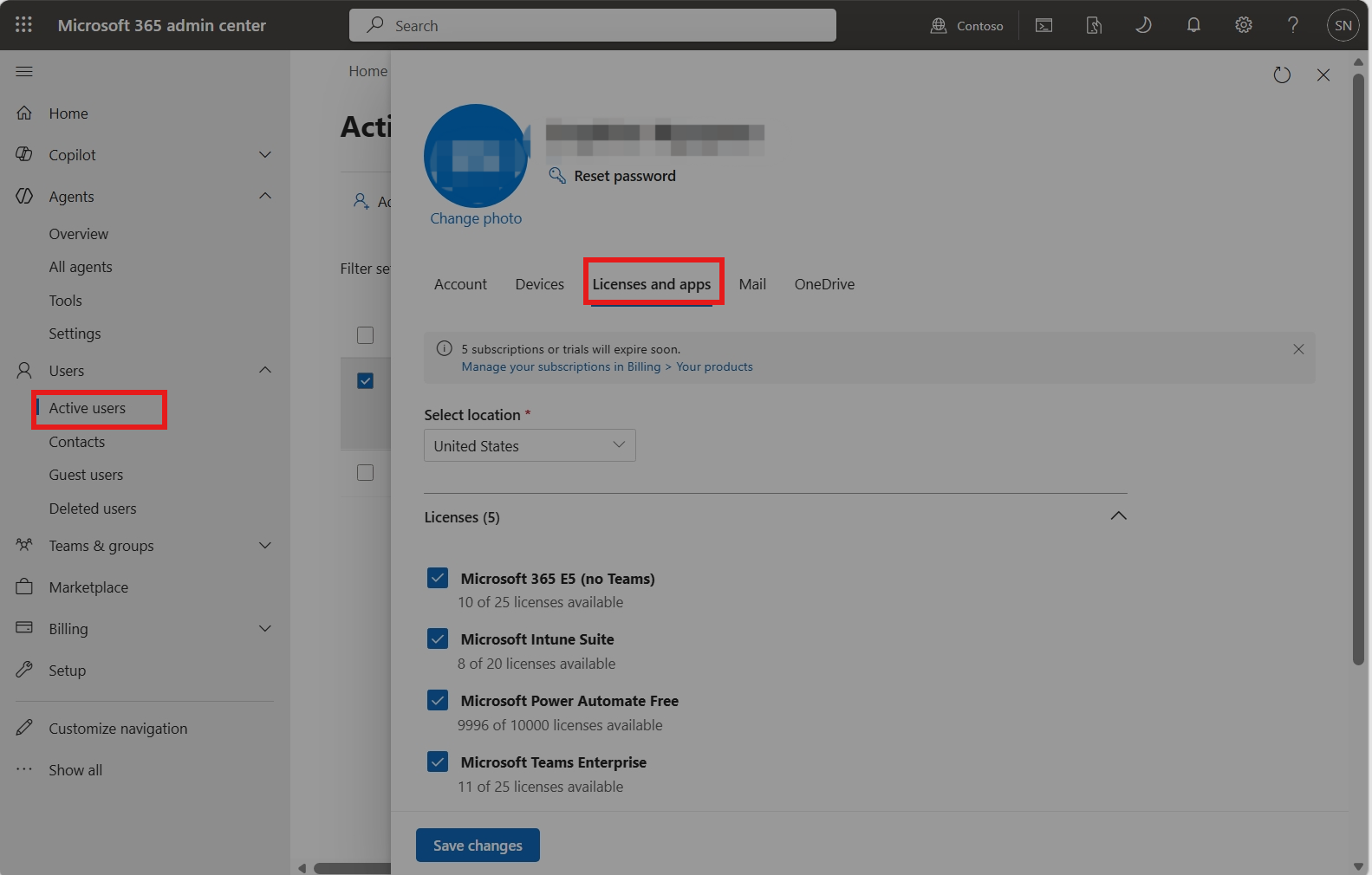Screen dimensions: 1372x875
Task: Collapse the Licenses (5) section
Action: pos(1119,516)
